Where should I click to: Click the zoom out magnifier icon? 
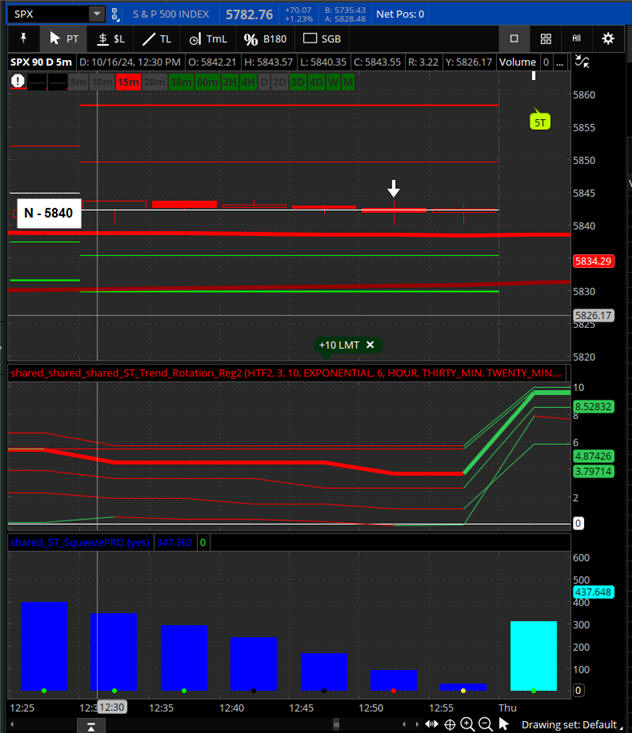[486, 724]
